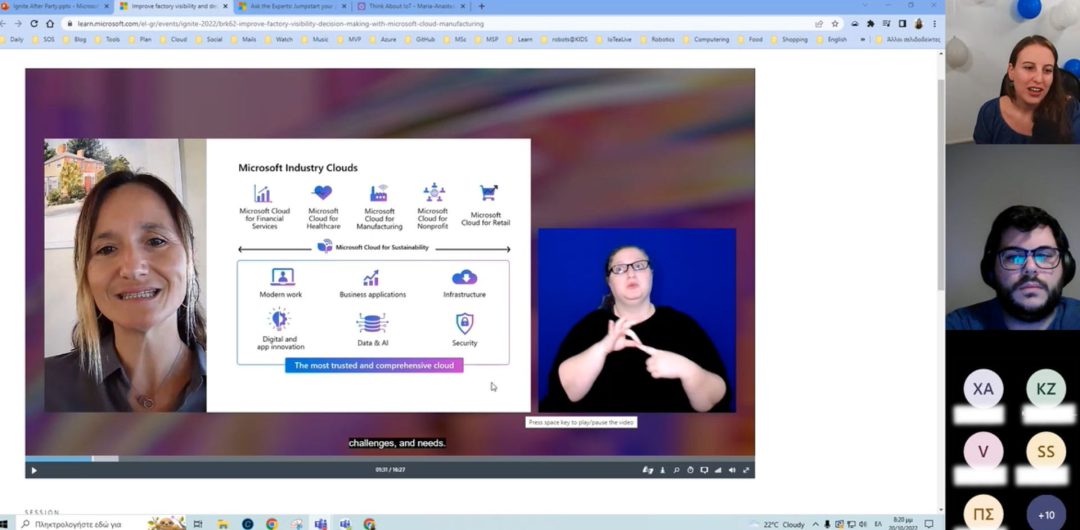
Task: Show hidden system tray icons
Action: point(816,524)
